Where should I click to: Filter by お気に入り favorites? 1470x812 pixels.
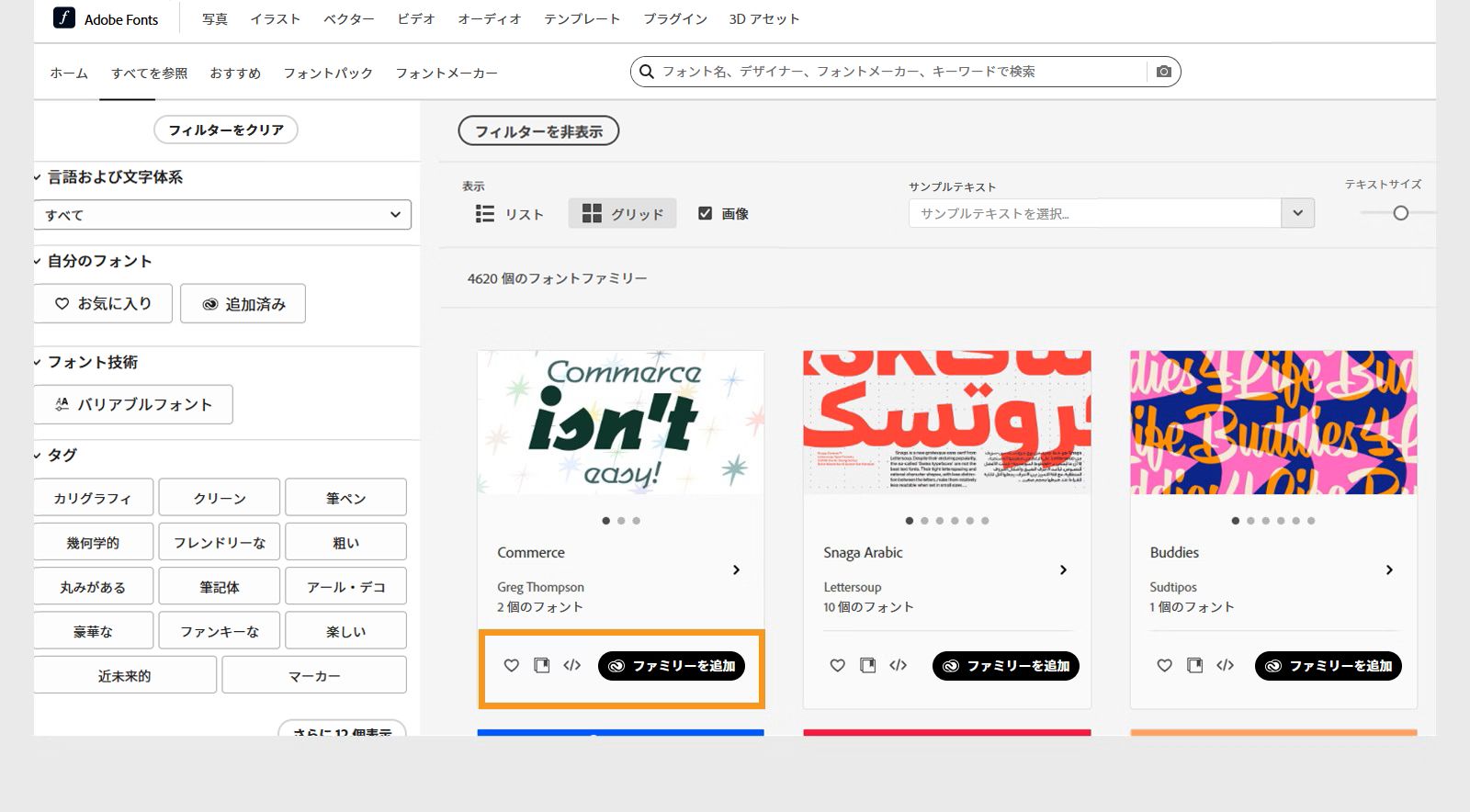(x=103, y=303)
